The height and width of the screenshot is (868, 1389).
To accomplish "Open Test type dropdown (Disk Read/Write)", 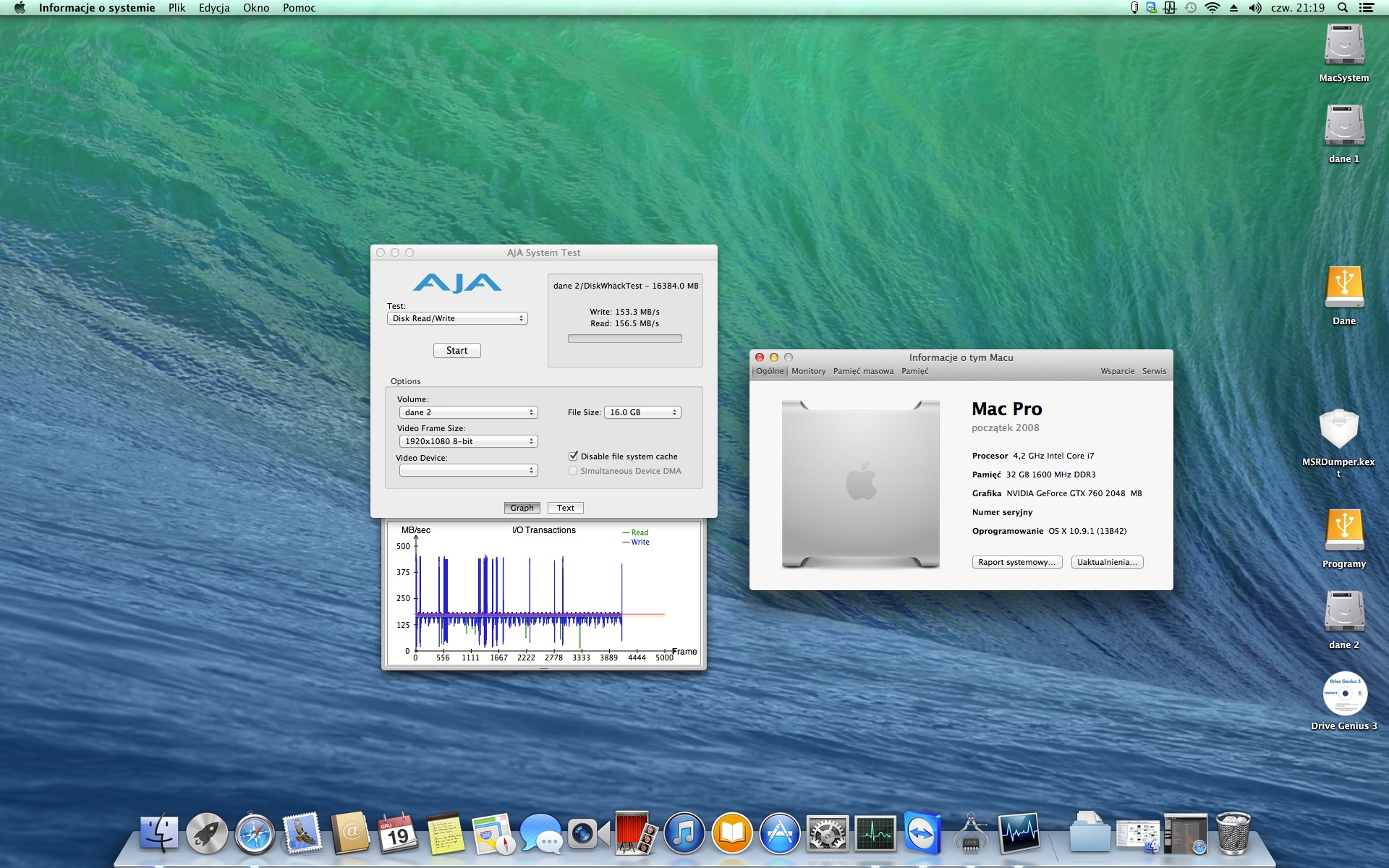I will coord(457,318).
